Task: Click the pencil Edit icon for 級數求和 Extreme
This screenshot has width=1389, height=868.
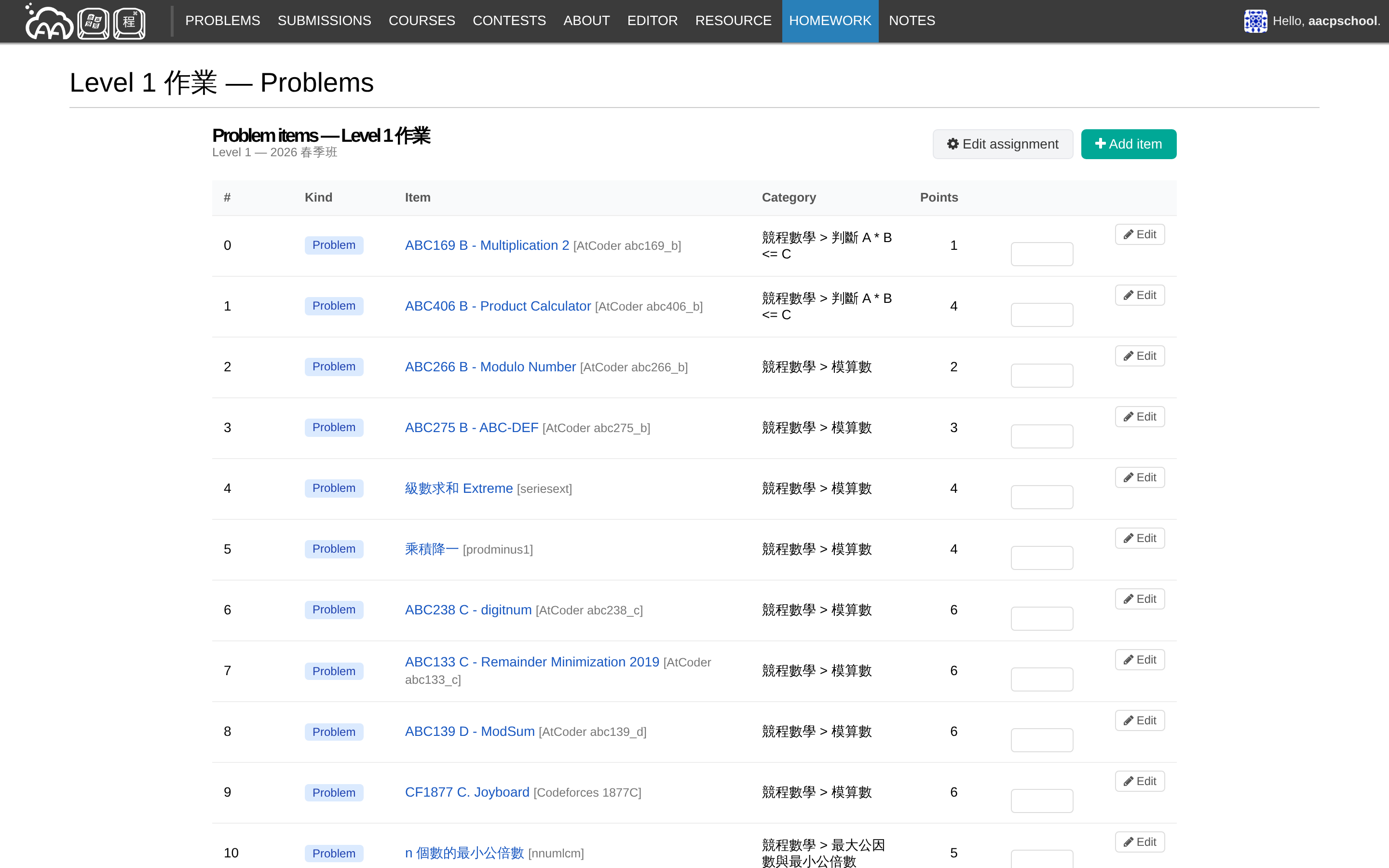Action: pos(1128,477)
